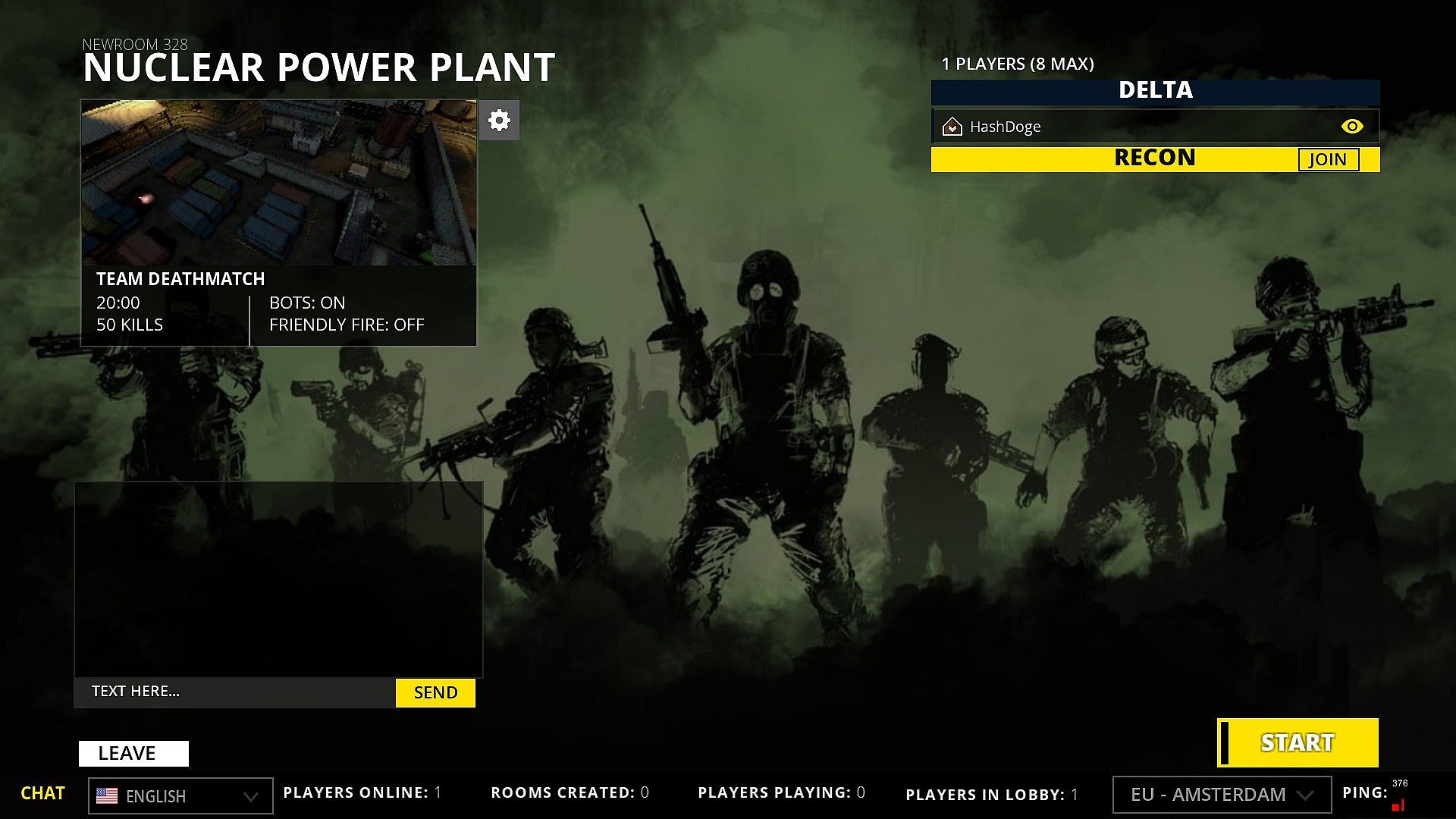Send the chat message with SEND
The width and height of the screenshot is (1456, 819).
435,692
